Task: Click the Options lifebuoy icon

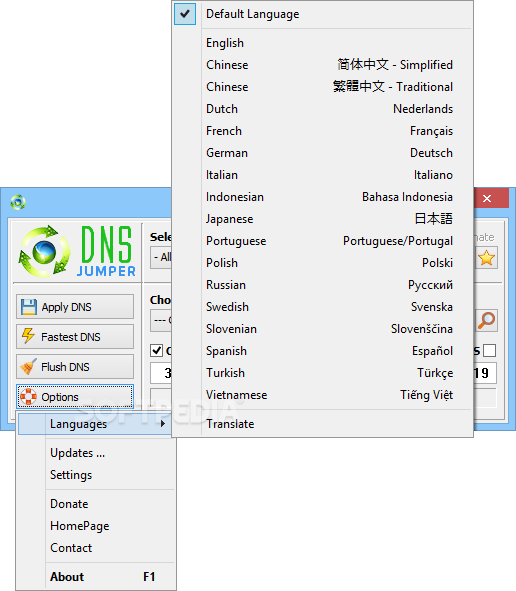Action: click(28, 397)
